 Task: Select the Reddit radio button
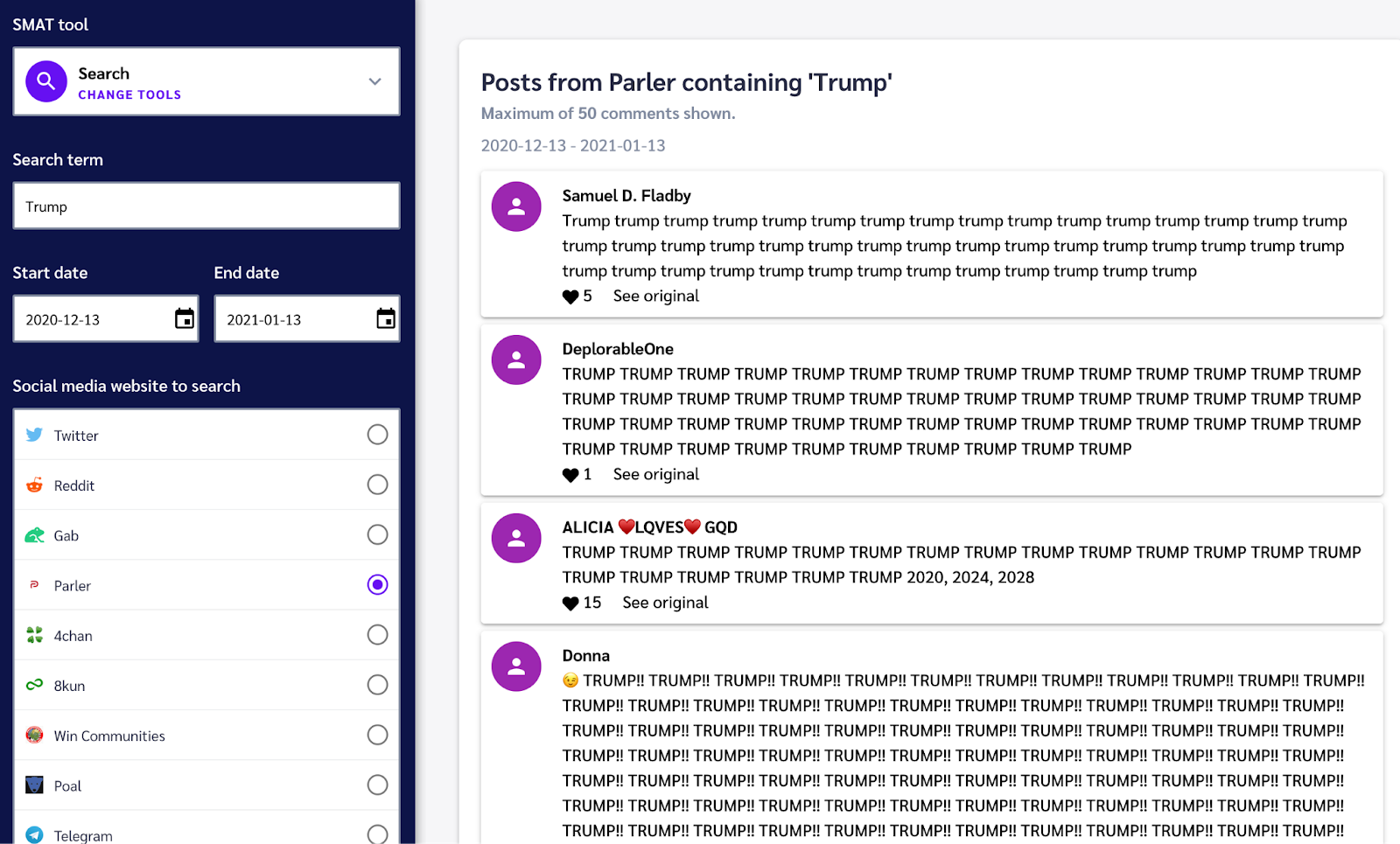[x=377, y=485]
